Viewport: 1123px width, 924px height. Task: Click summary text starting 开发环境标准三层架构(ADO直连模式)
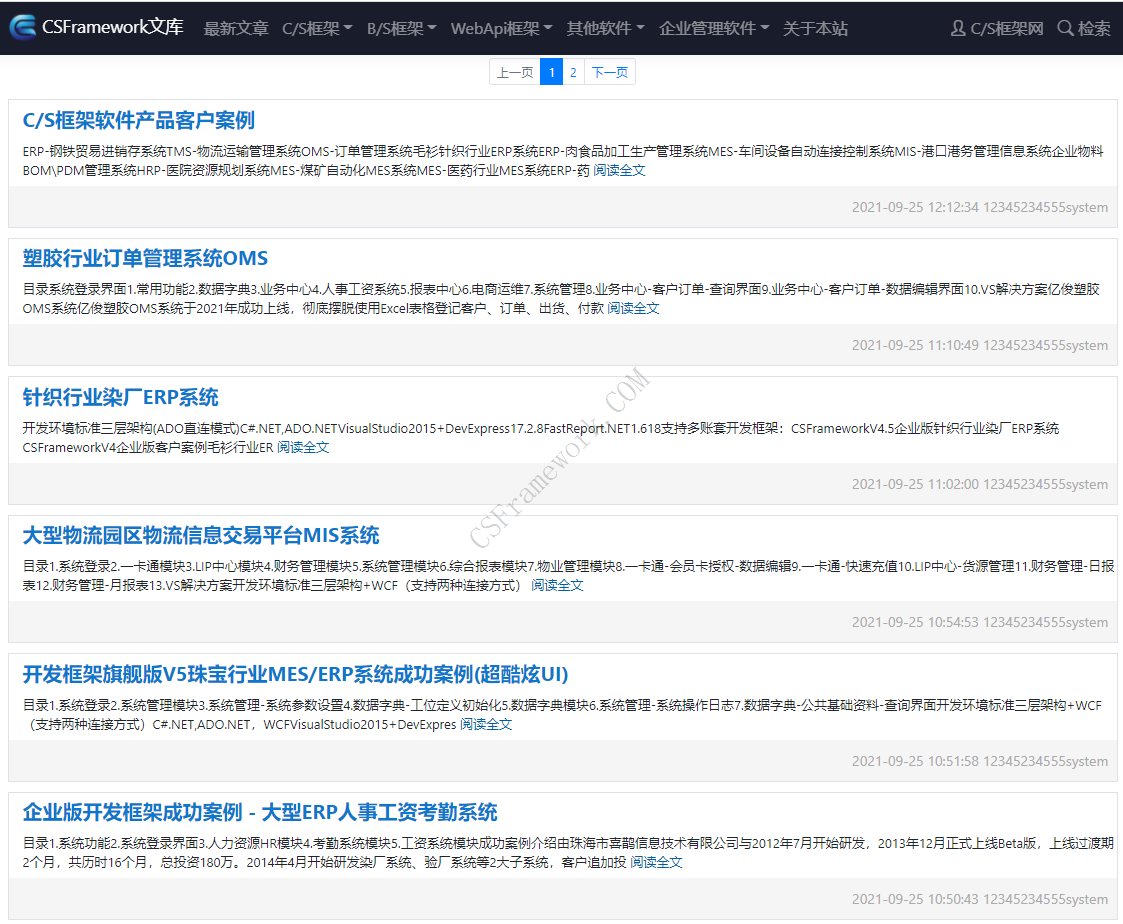tap(541, 438)
